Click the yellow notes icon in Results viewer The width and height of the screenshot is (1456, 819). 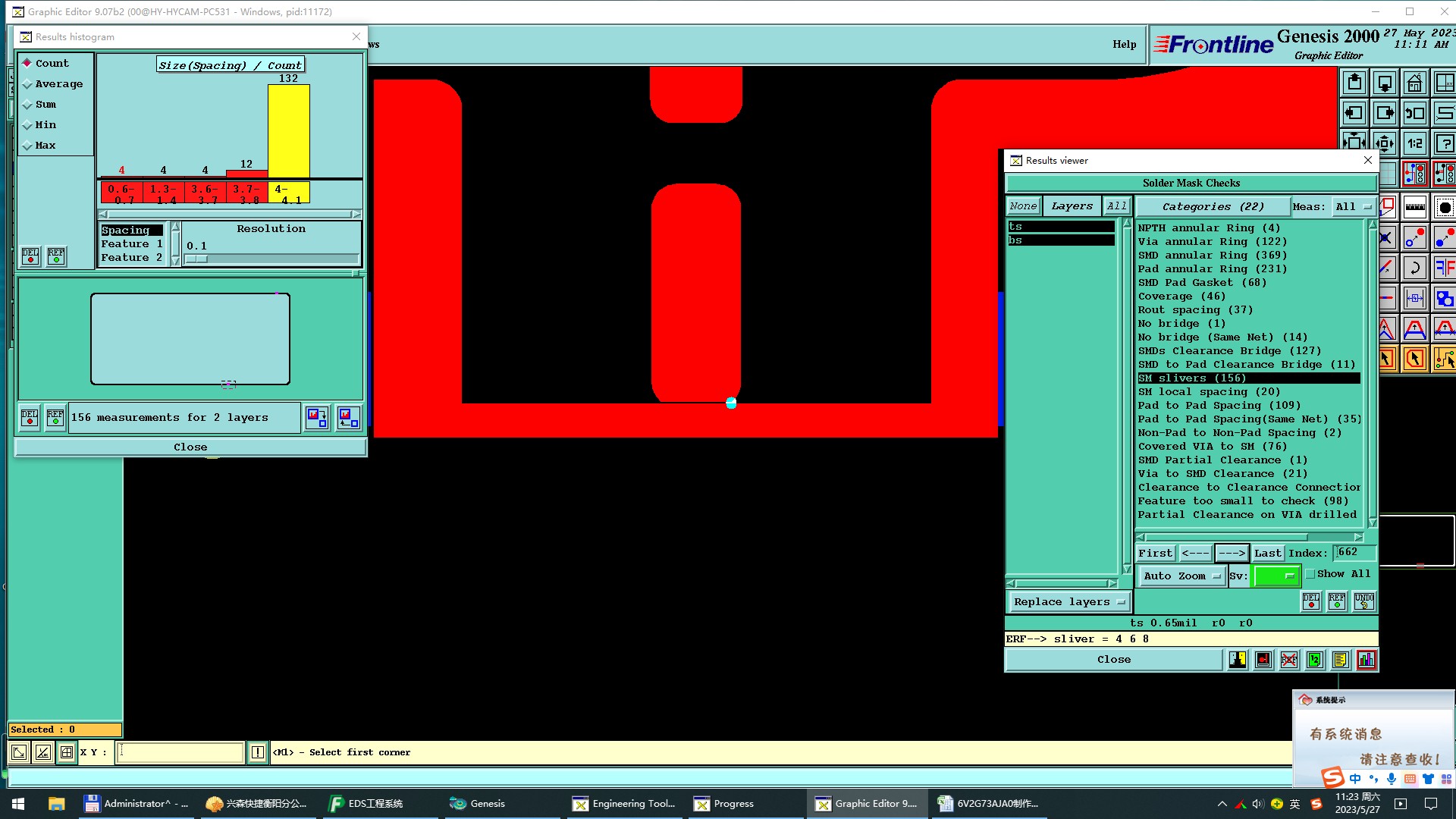(x=1340, y=660)
